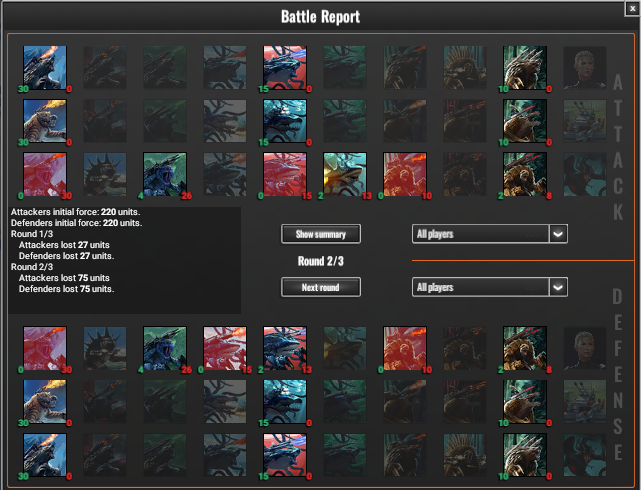Viewport: 641px width, 490px height.
Task: Click defense flamethrower wolf unit with 30 survivors
Action: pos(45,455)
